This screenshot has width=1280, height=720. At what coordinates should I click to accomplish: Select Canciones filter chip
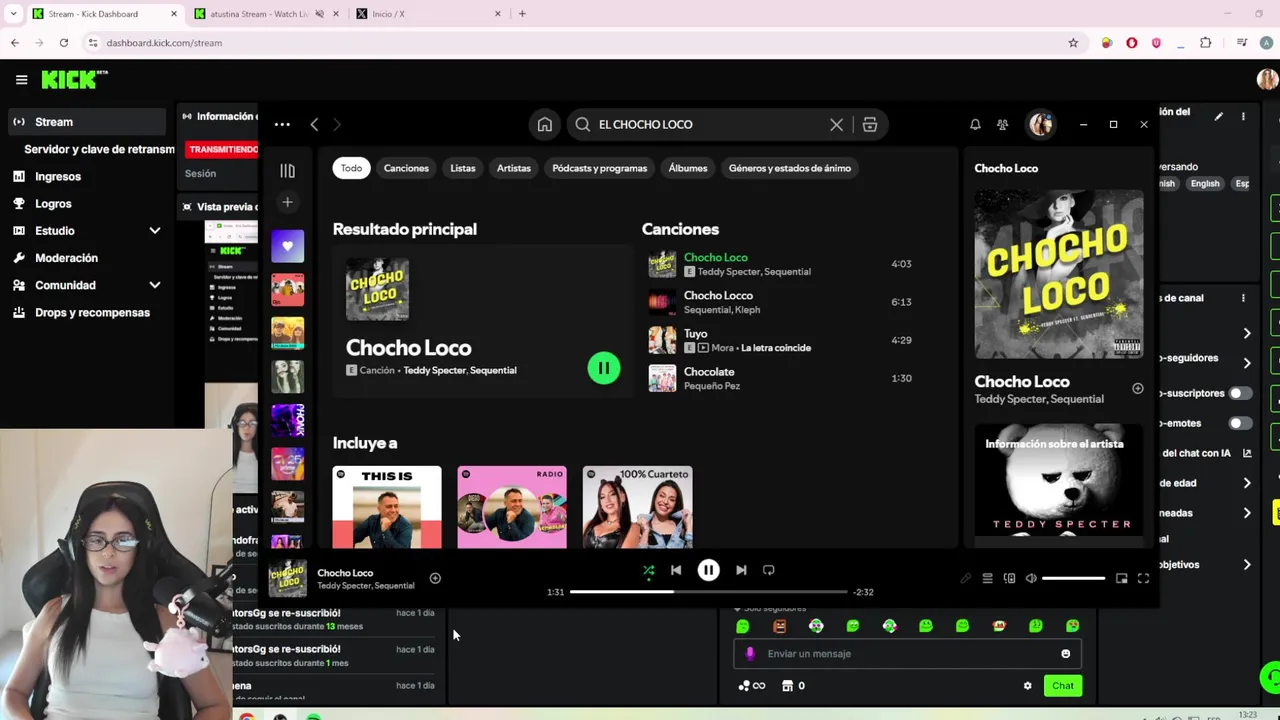click(406, 168)
